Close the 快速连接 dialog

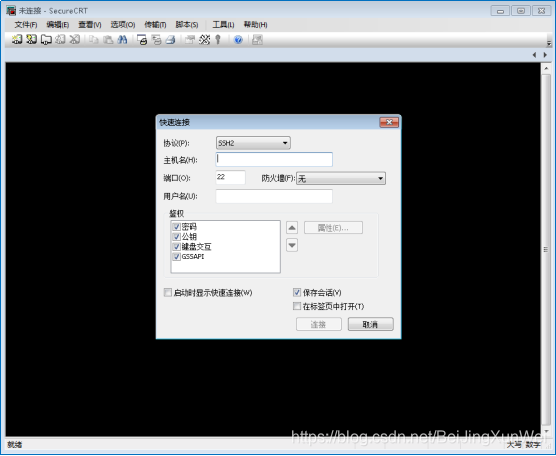coord(389,122)
